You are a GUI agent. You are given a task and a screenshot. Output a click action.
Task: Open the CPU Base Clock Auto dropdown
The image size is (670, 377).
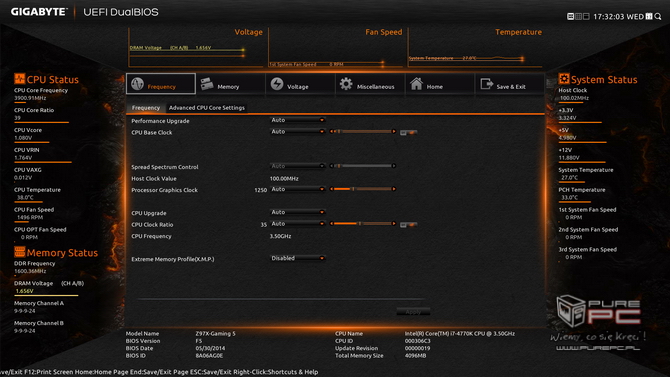[x=297, y=132]
